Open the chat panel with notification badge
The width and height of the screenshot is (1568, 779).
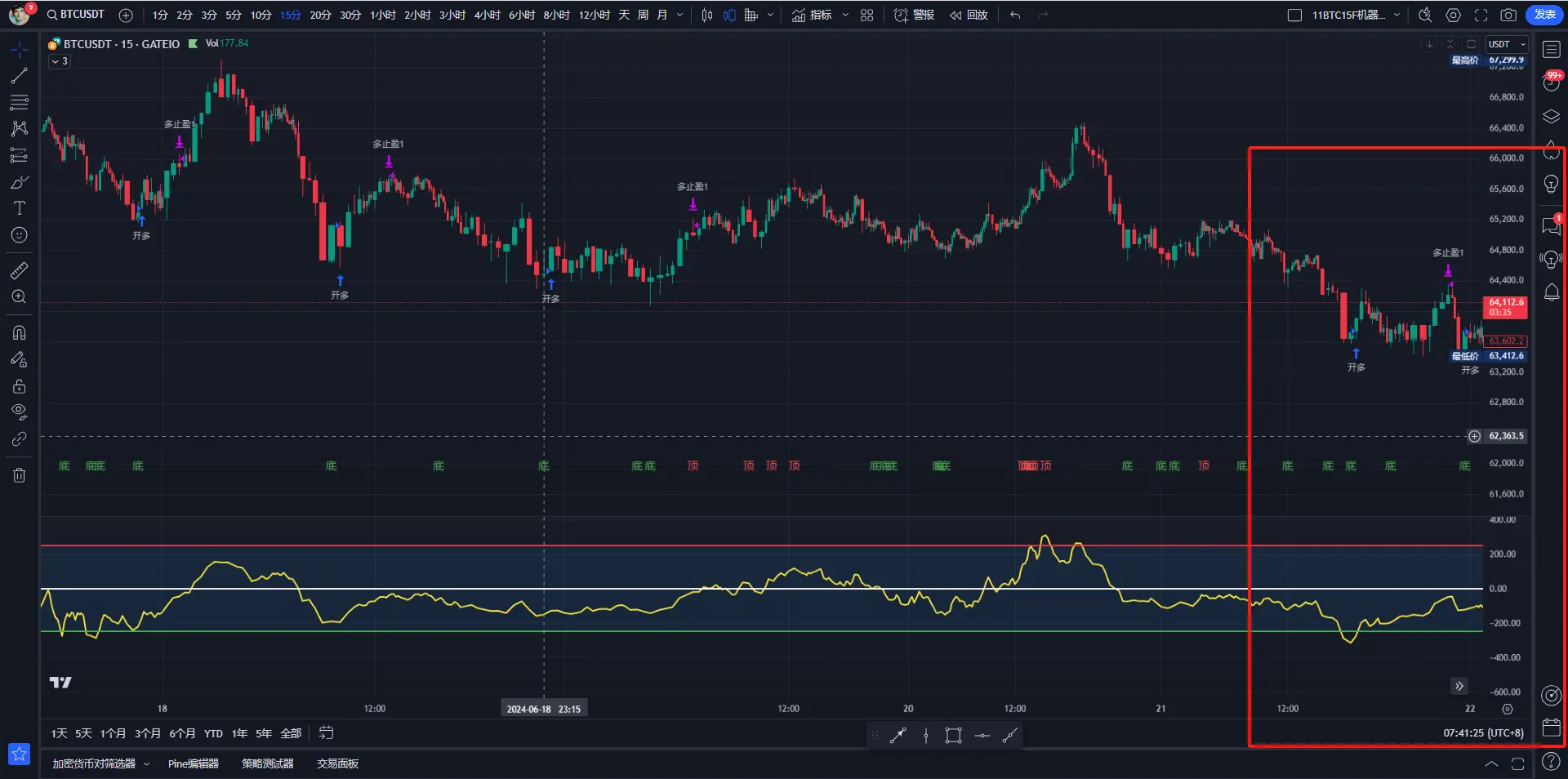pos(1552,225)
